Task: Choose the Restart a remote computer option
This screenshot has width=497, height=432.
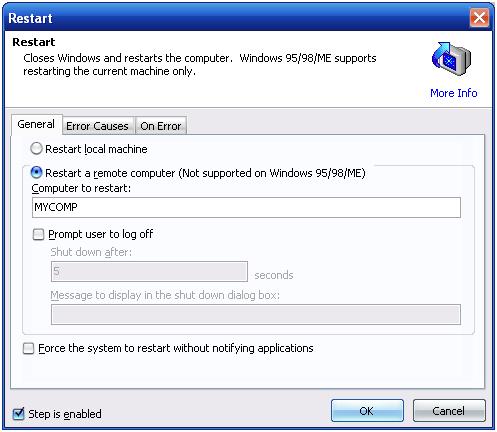Action: coord(36,173)
